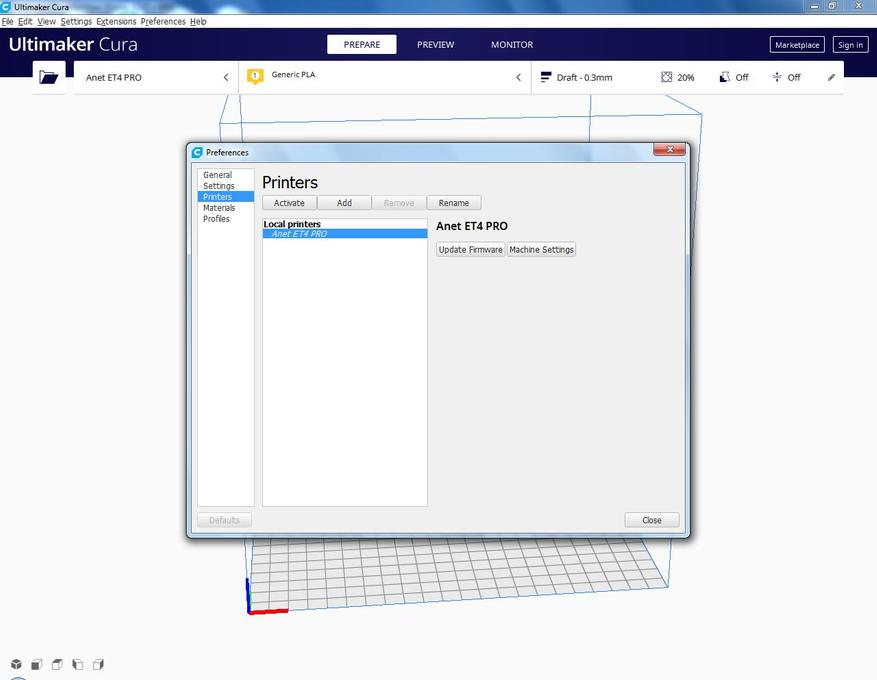
Task: Click the support Off icon
Action: 725,77
